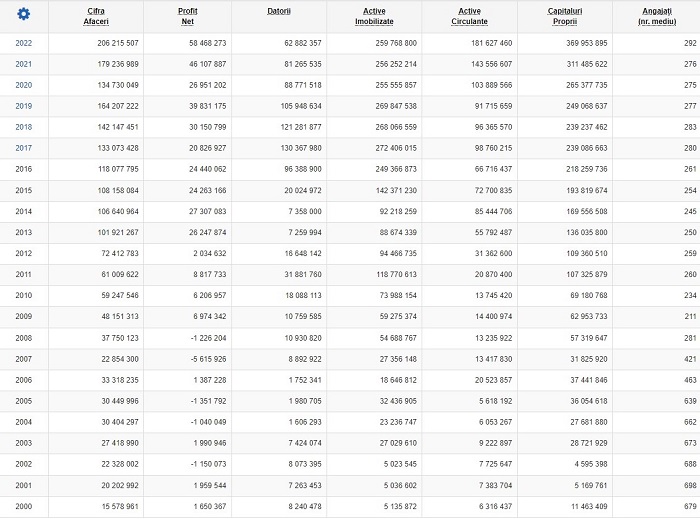This screenshot has width=700, height=519.
Task: Go to the 2020 year link
Action: pyautogui.click(x=24, y=85)
